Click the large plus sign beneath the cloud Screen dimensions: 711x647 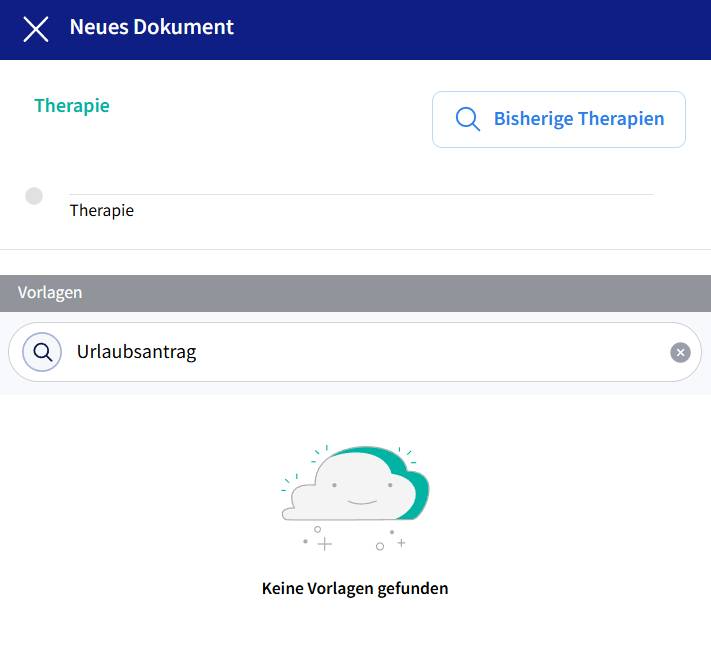[x=324, y=544]
